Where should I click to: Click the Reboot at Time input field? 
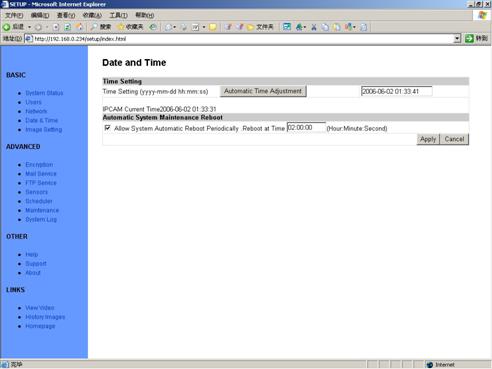[306, 128]
